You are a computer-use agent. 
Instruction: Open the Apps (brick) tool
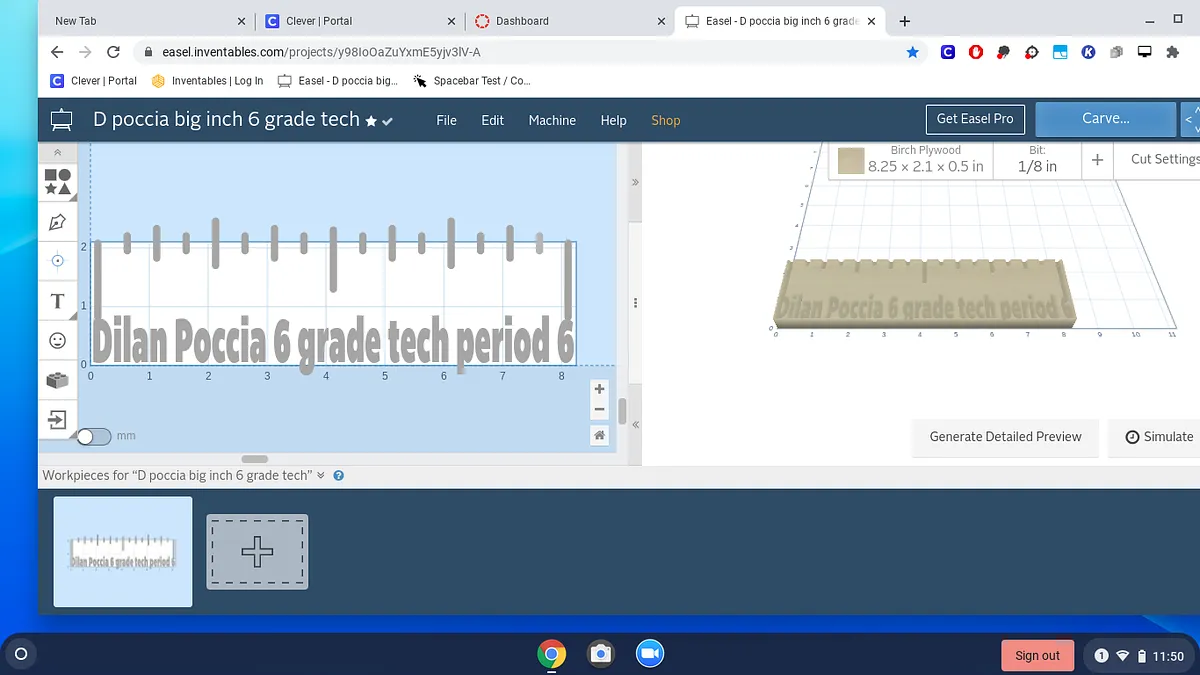click(x=57, y=380)
